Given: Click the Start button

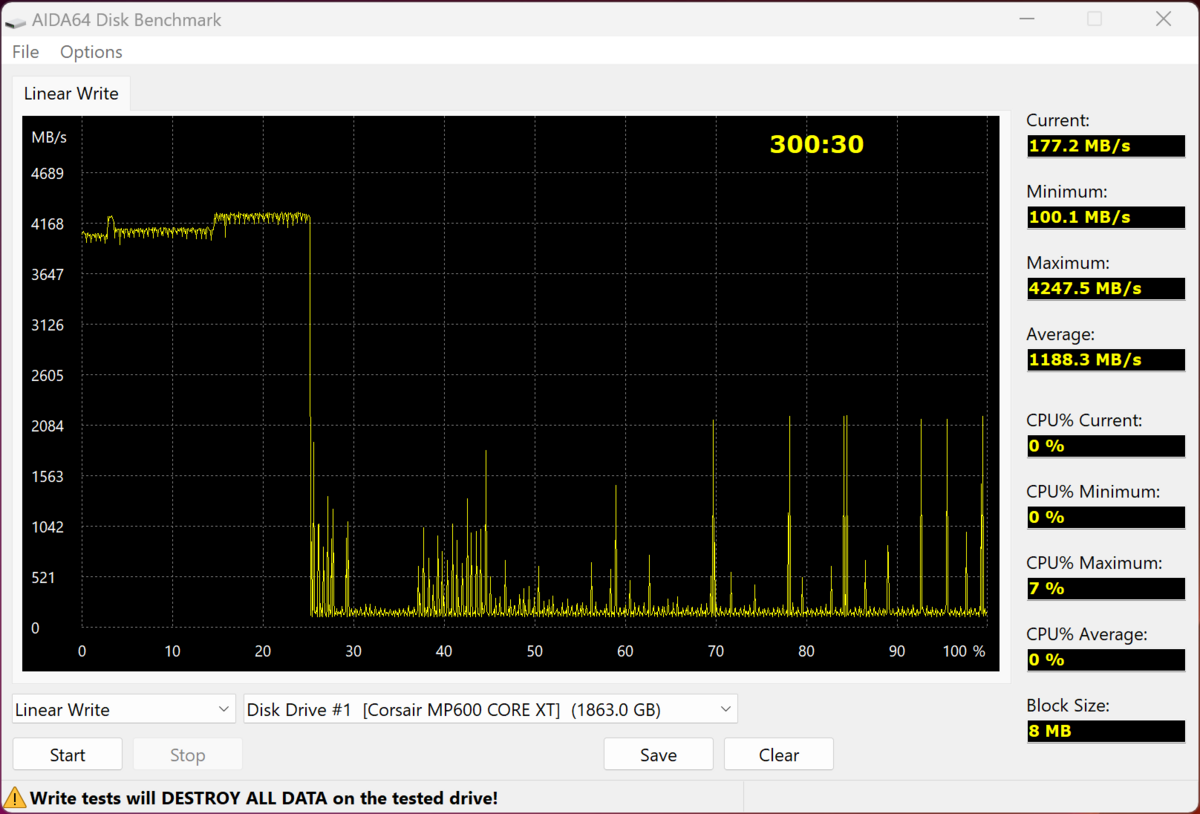Looking at the screenshot, I should pyautogui.click(x=68, y=755).
